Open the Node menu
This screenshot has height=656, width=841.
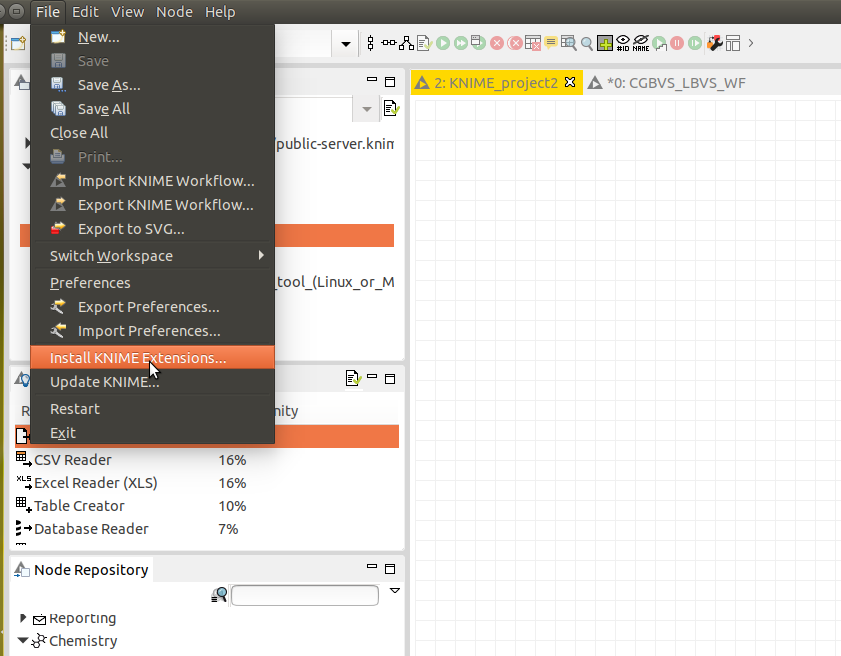[x=174, y=12]
